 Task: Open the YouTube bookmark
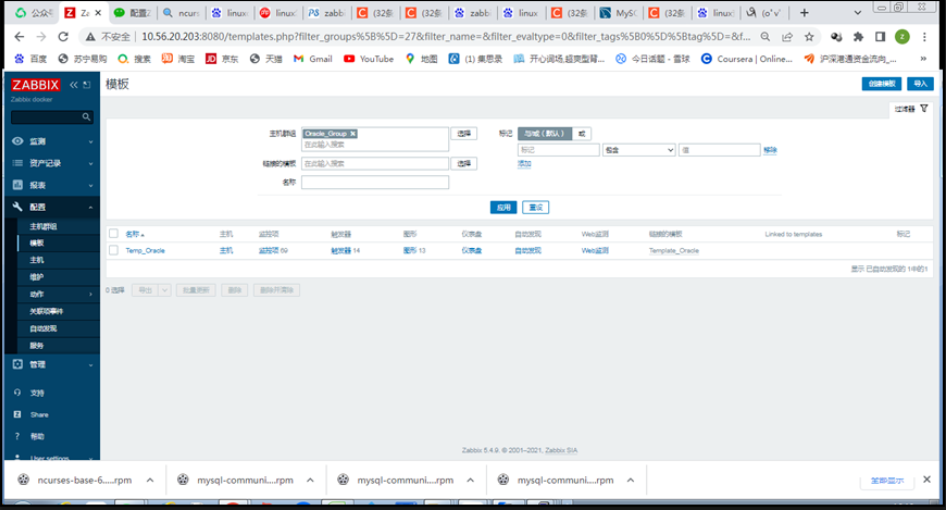pos(368,59)
